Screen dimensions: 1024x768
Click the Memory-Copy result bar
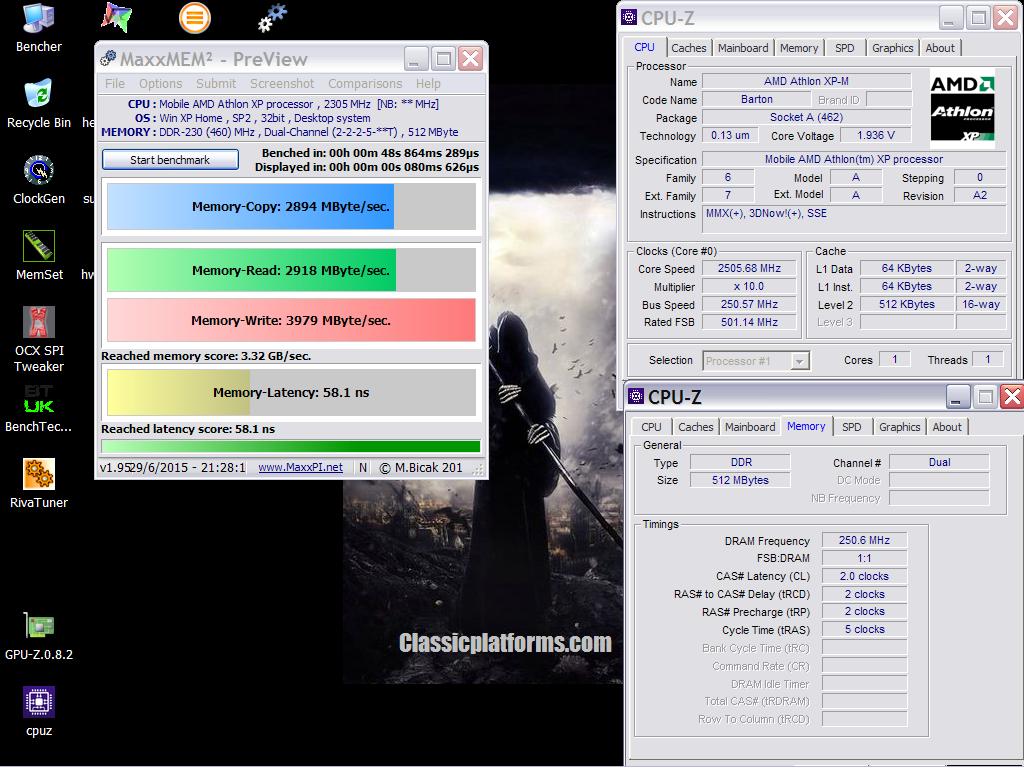coord(291,206)
